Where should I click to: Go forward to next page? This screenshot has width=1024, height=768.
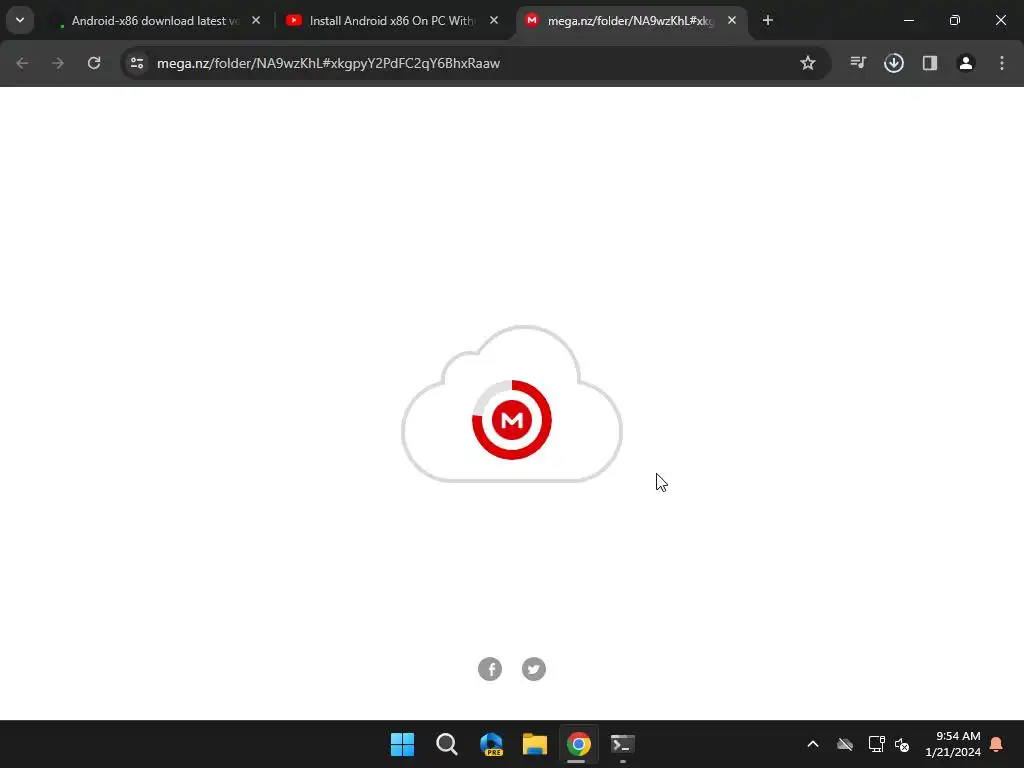(58, 63)
